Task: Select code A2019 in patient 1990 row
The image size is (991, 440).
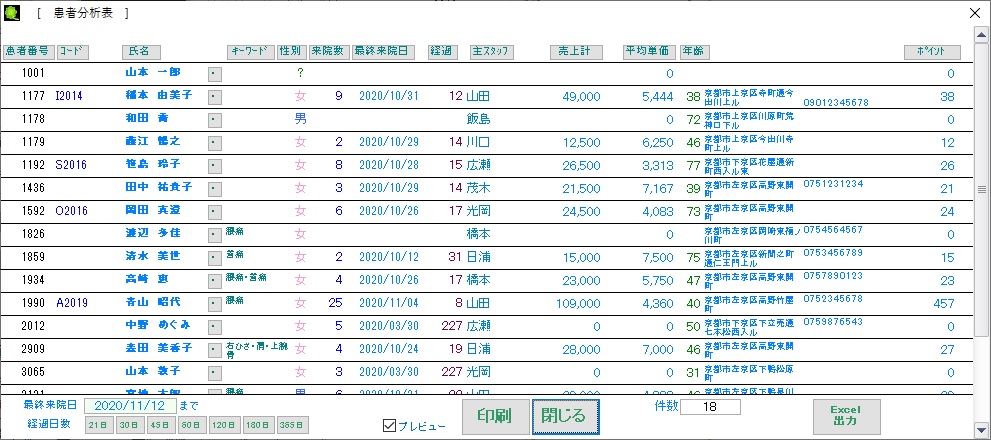Action: tap(71, 303)
